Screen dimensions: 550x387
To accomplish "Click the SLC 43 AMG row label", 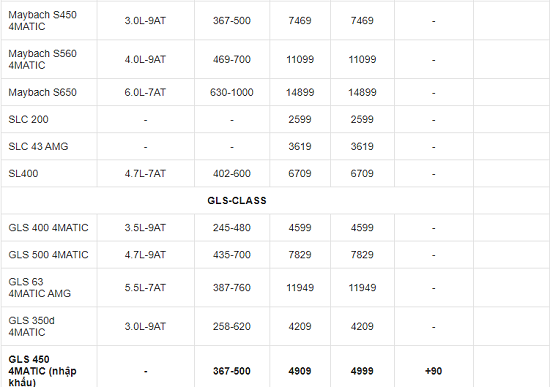I will point(38,146).
